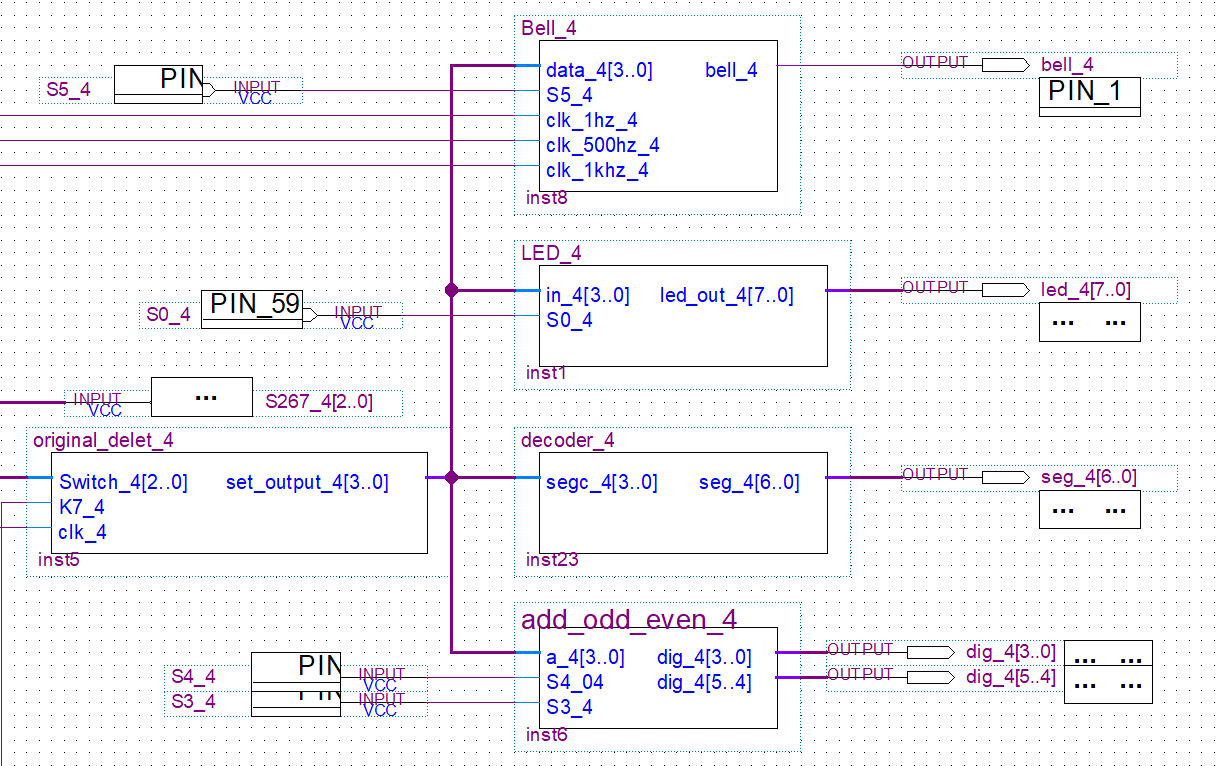This screenshot has width=1218, height=766.
Task: Select the S0_4 input pin name label
Action: click(168, 314)
